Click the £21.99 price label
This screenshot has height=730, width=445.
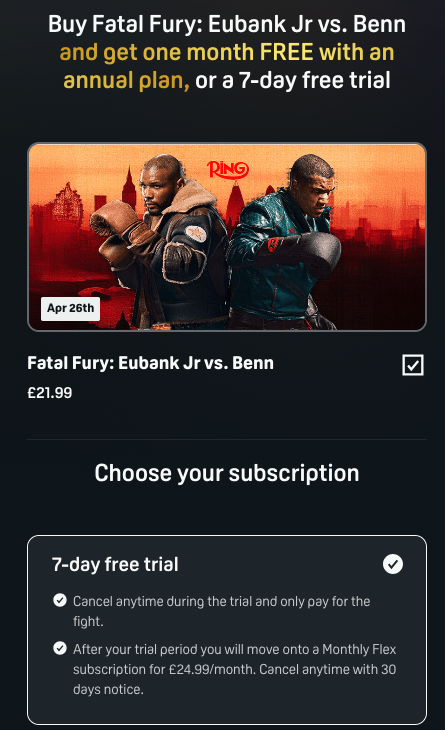click(x=50, y=392)
